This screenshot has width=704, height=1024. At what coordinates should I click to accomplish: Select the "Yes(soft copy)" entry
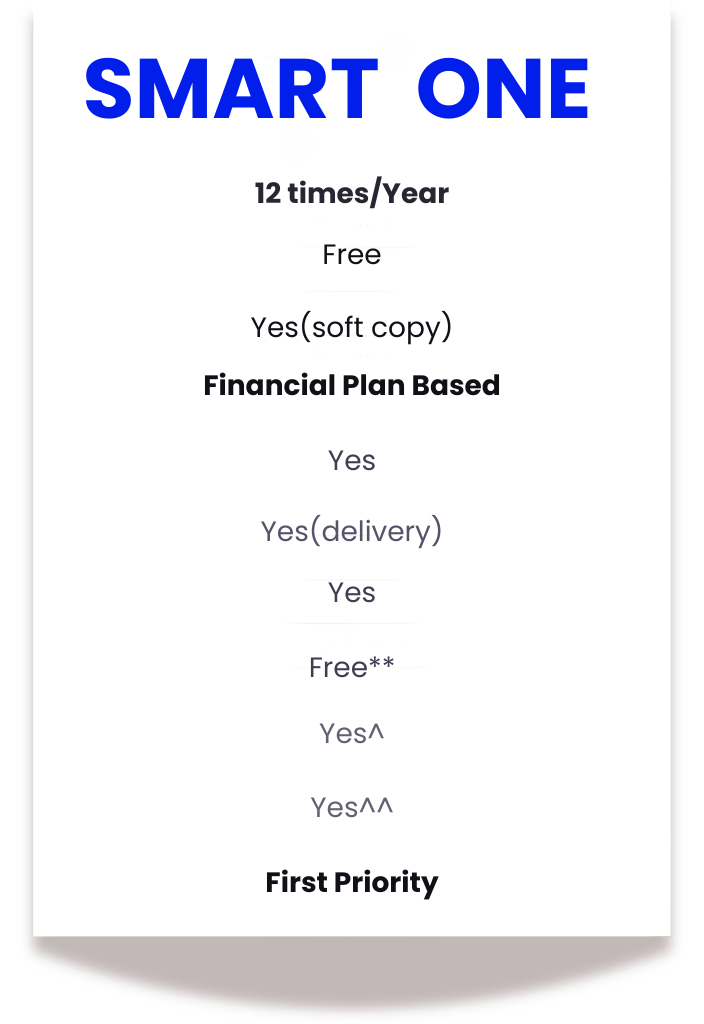(352, 327)
